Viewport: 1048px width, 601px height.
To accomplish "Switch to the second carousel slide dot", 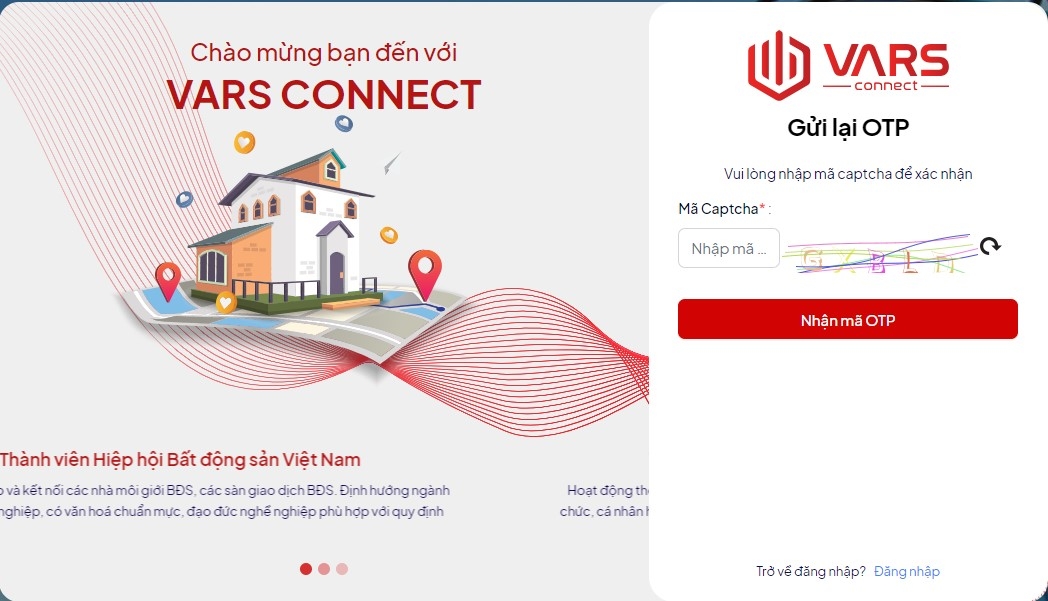I will point(324,569).
